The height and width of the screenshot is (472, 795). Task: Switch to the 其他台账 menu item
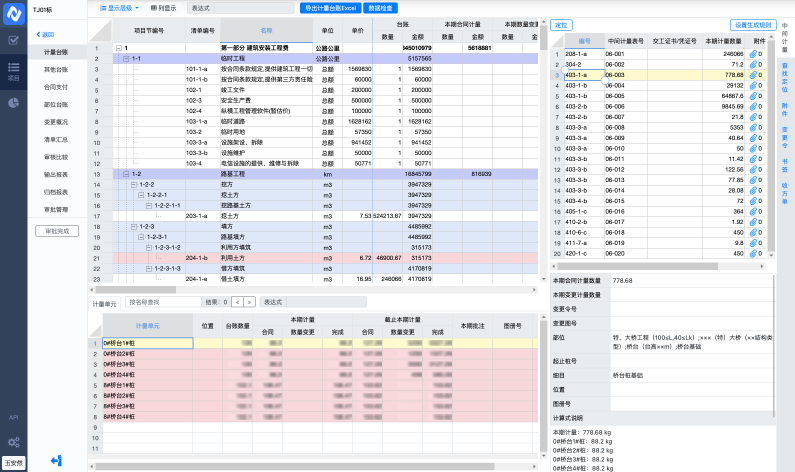(56, 69)
